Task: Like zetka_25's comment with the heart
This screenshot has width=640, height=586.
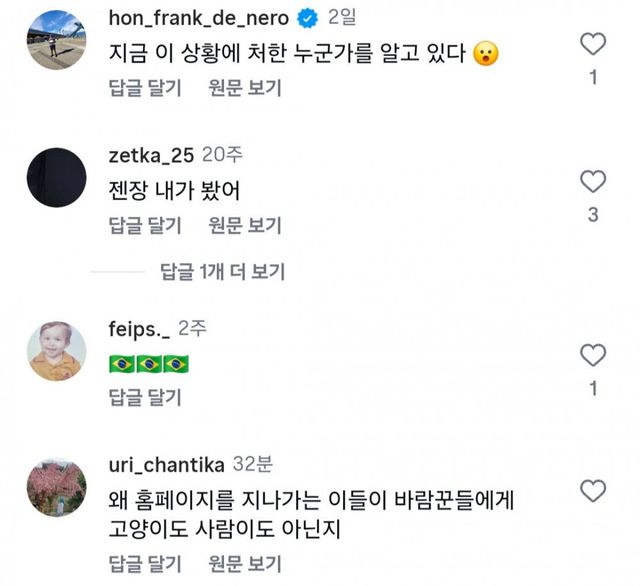Action: pos(593,181)
